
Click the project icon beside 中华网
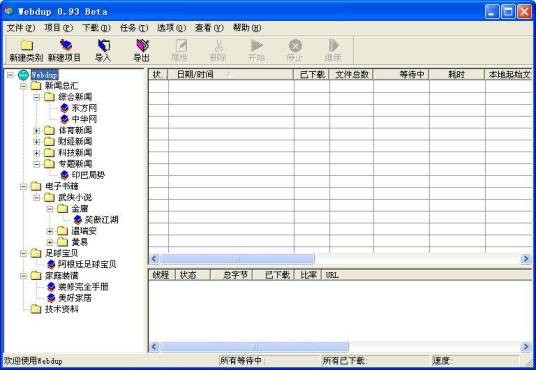(64, 119)
